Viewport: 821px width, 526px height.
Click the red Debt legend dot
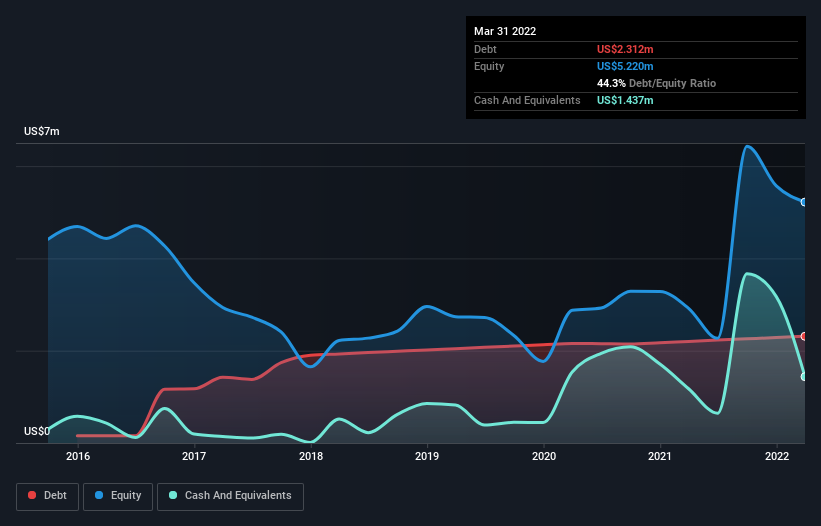point(32,495)
